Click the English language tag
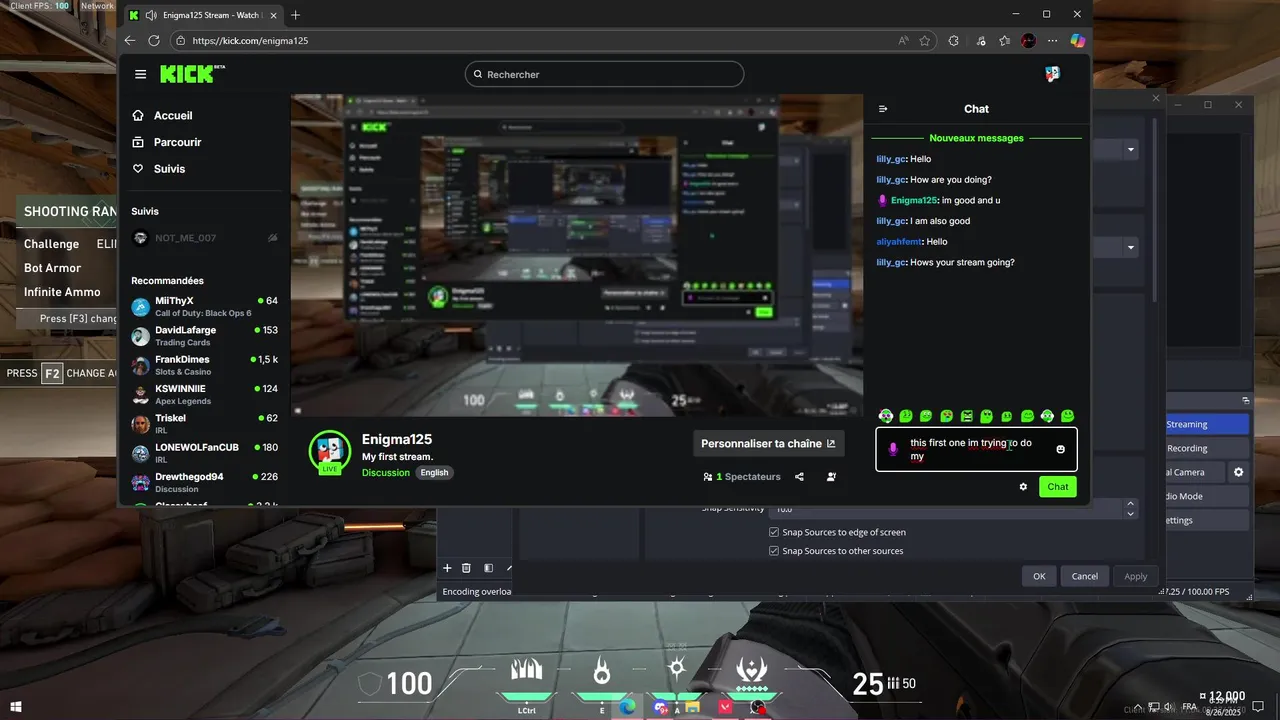 [x=434, y=472]
